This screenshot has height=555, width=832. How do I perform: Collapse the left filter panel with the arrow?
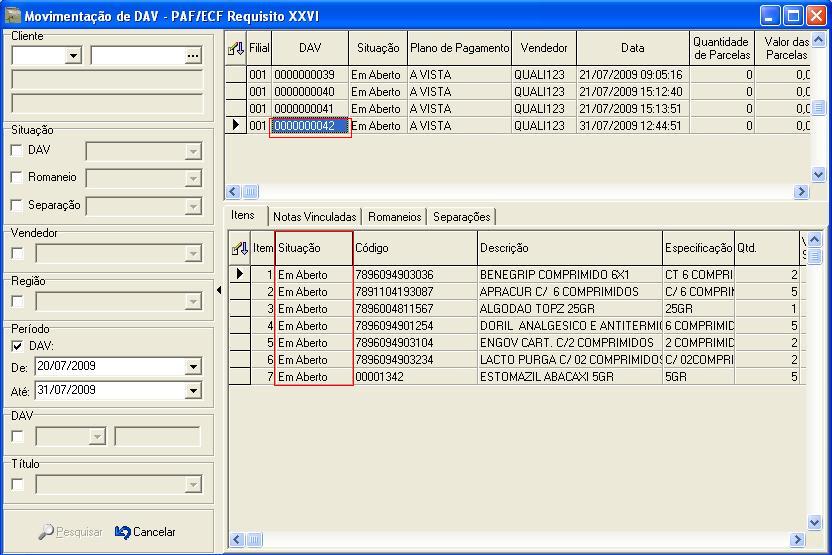219,290
